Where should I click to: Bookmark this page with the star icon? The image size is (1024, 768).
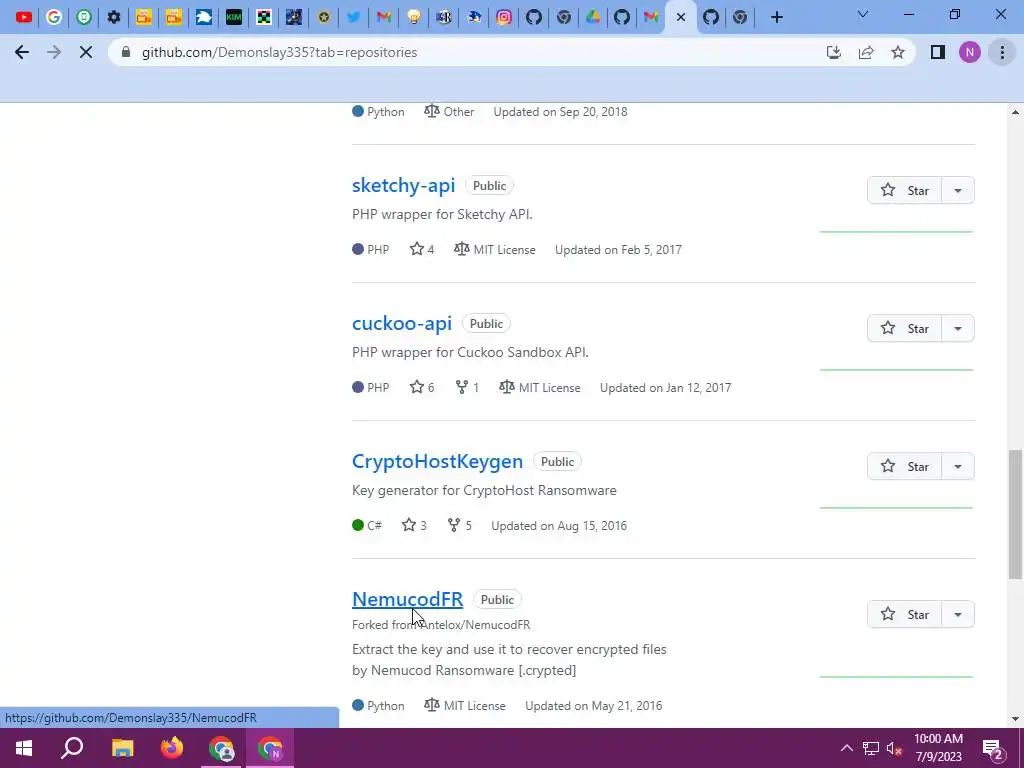tap(898, 52)
